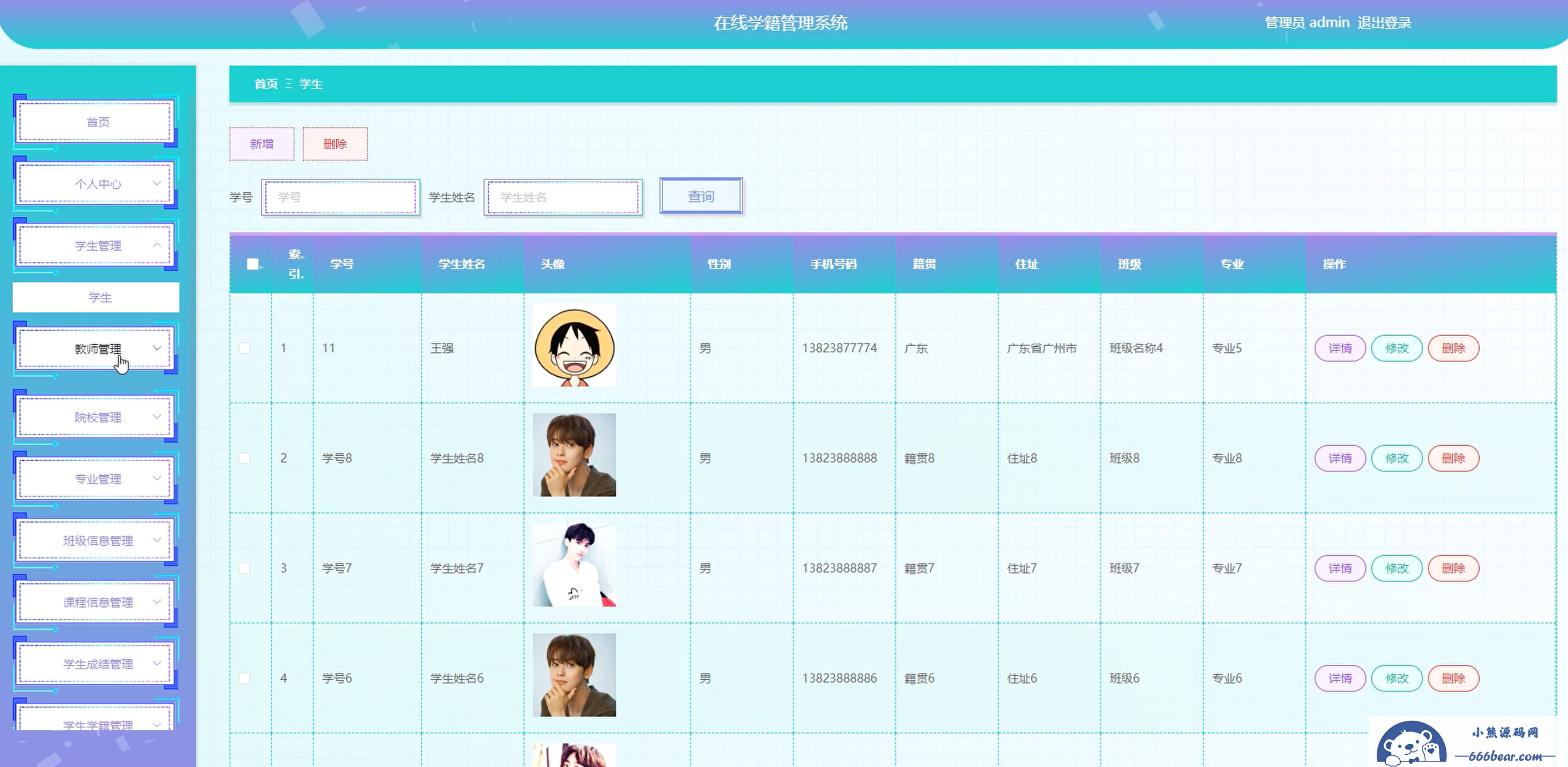The image size is (1568, 767).
Task: Click 退出登录 to log out
Action: click(x=1384, y=23)
